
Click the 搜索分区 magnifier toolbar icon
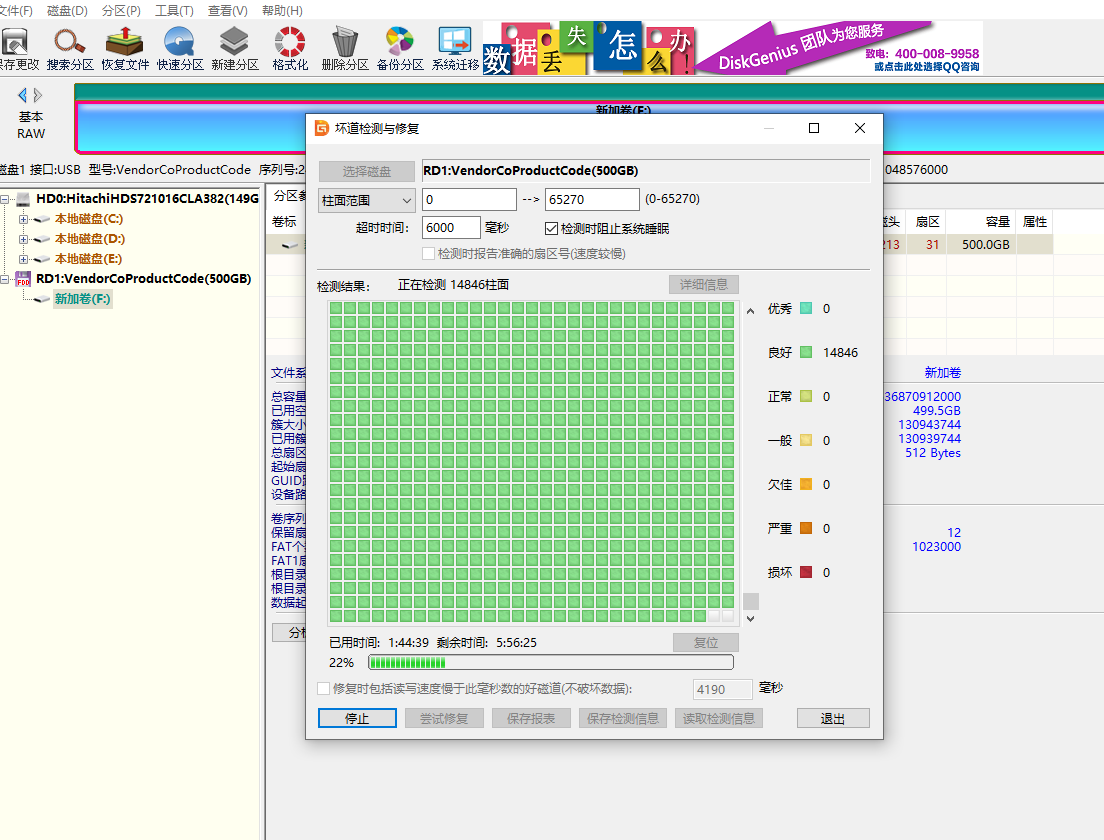click(70, 49)
